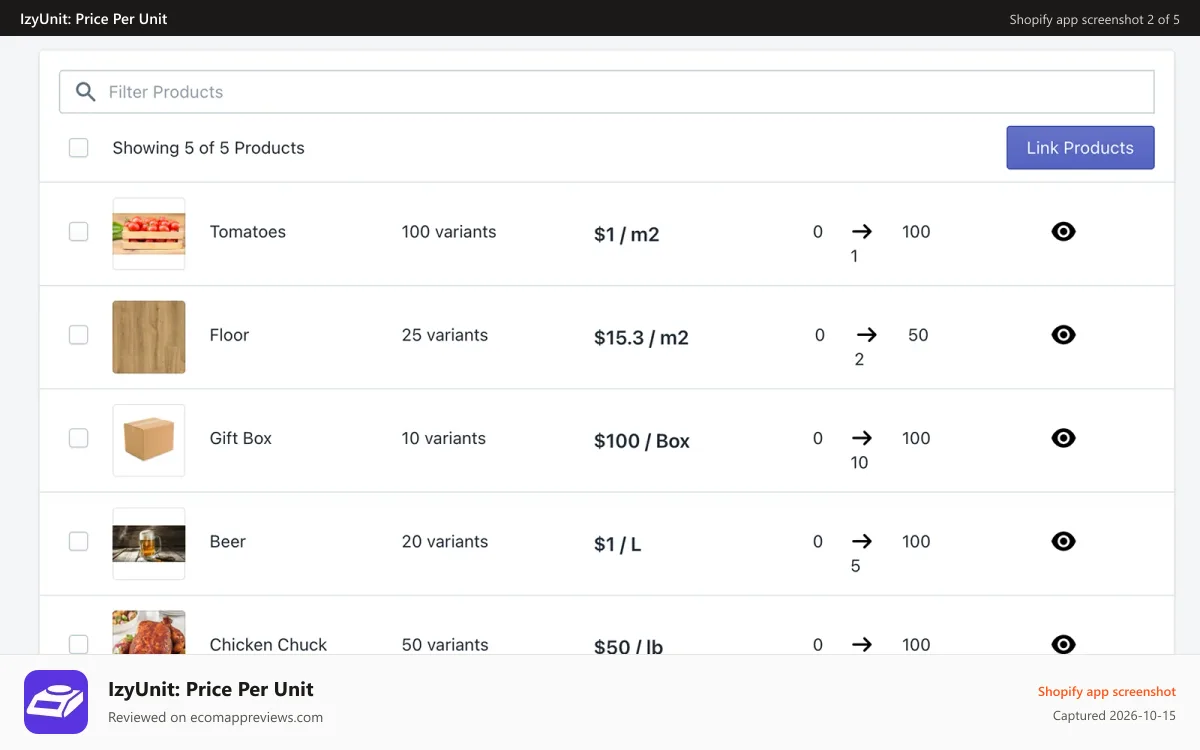The height and width of the screenshot is (750, 1200).
Task: Click step value 2 in Floor row
Action: pos(859,360)
